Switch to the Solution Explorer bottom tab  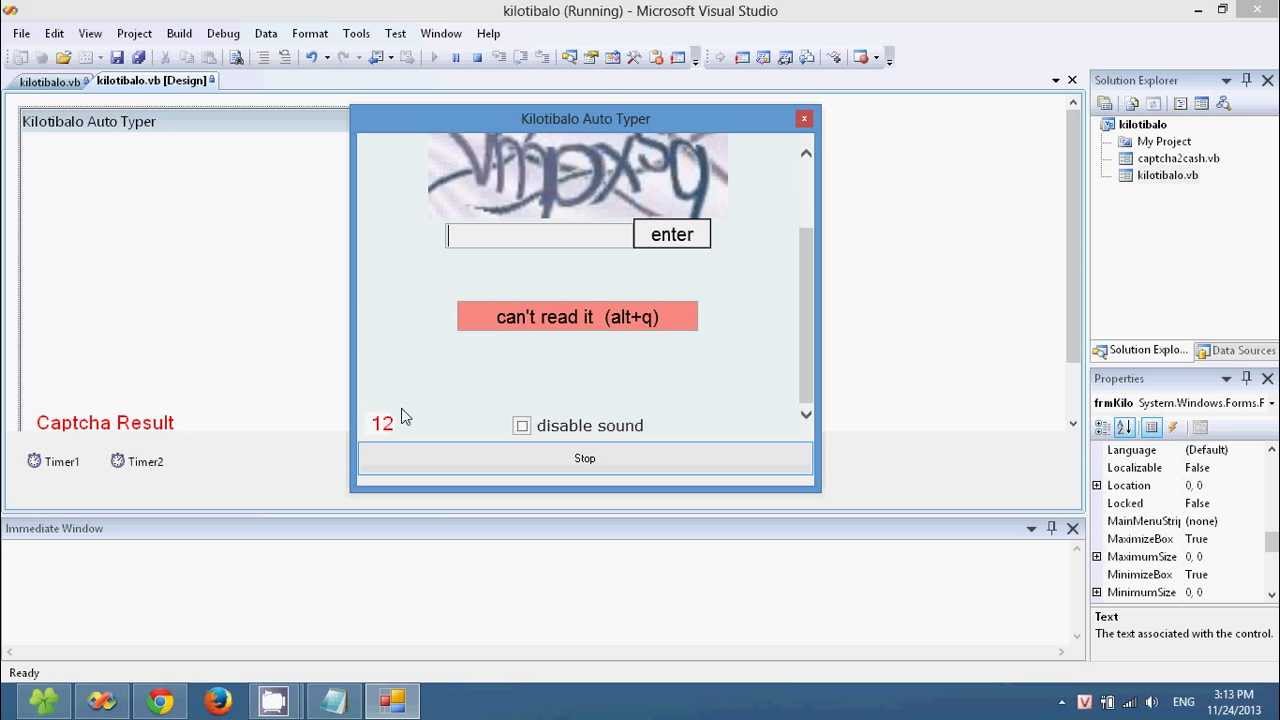pyautogui.click(x=1141, y=350)
